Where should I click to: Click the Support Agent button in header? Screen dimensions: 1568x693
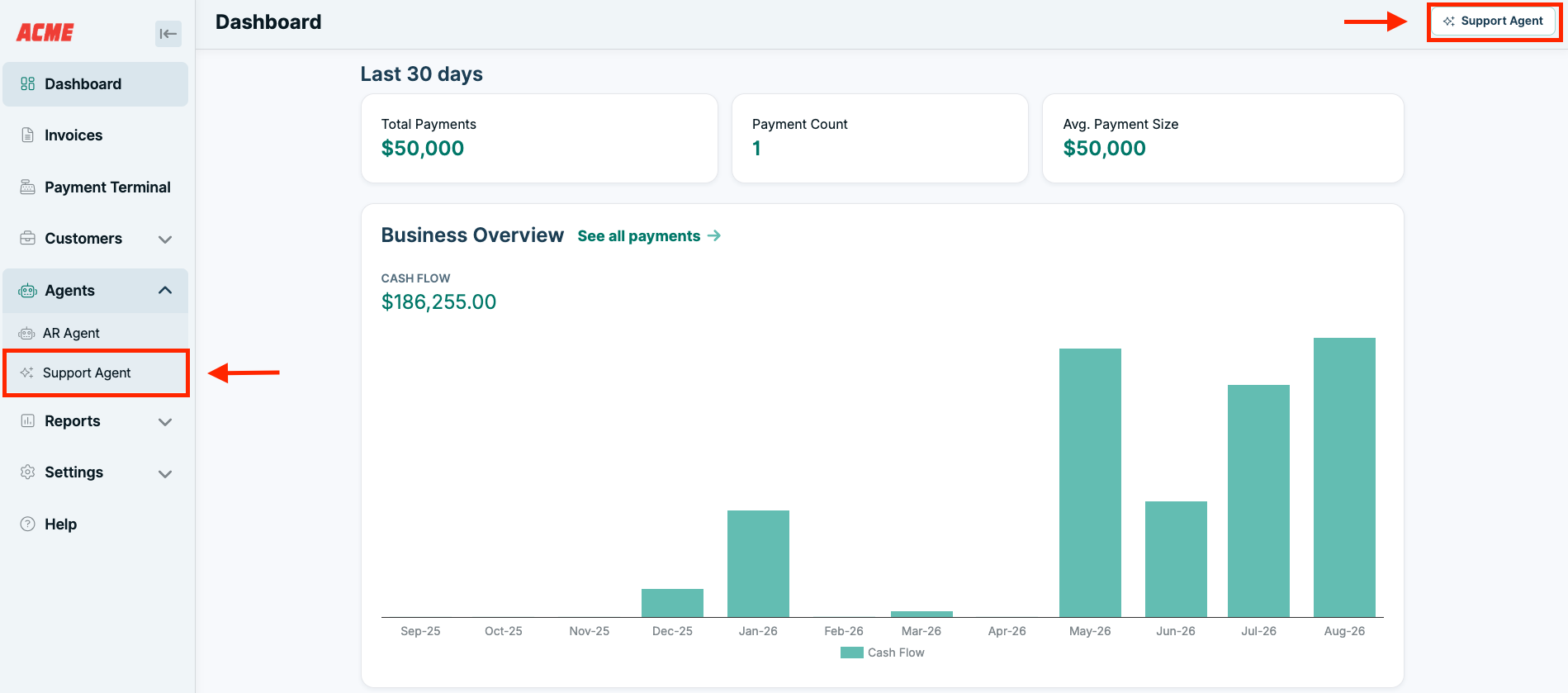tap(1494, 21)
